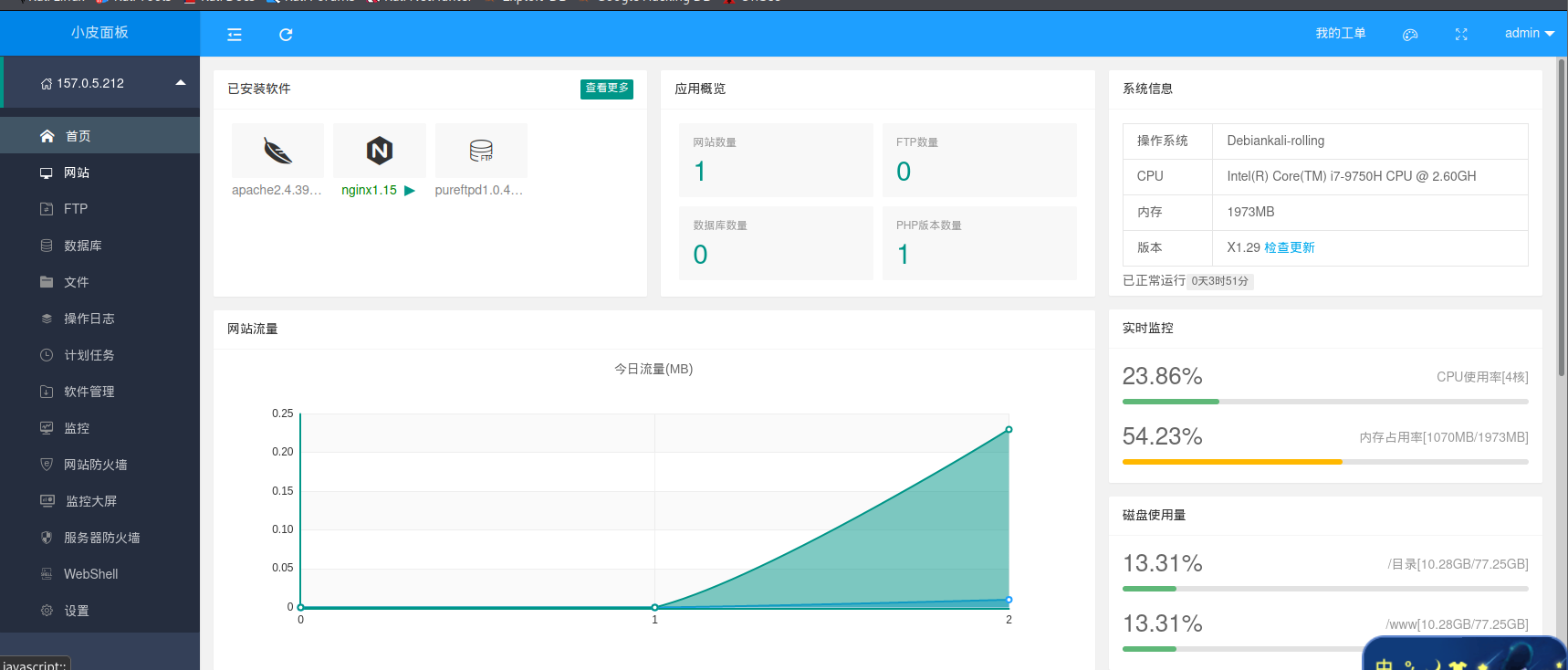
Task: Click the pureftpd FTP icon
Action: pos(481,151)
